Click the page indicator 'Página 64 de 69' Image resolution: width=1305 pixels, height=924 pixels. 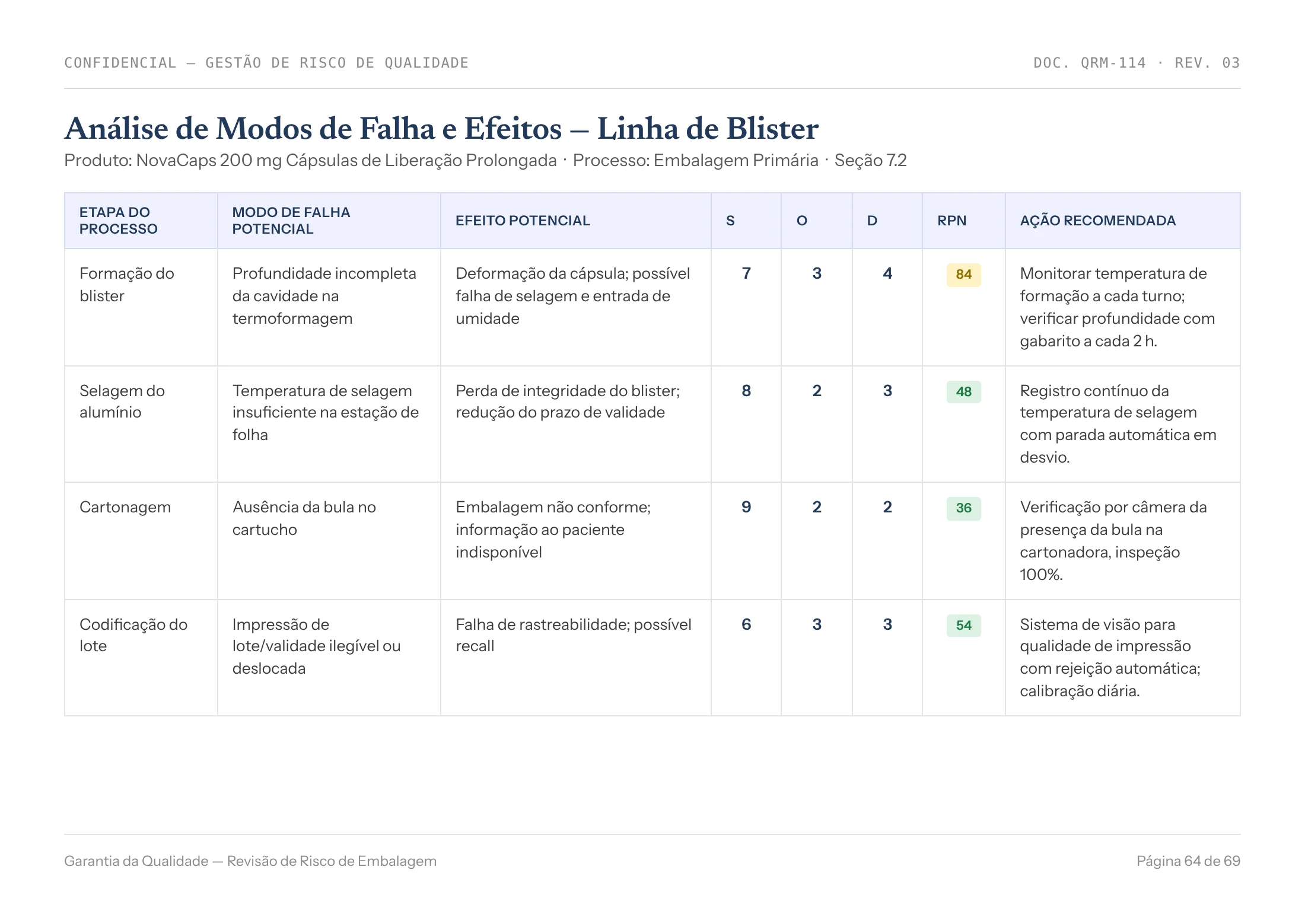point(1188,861)
